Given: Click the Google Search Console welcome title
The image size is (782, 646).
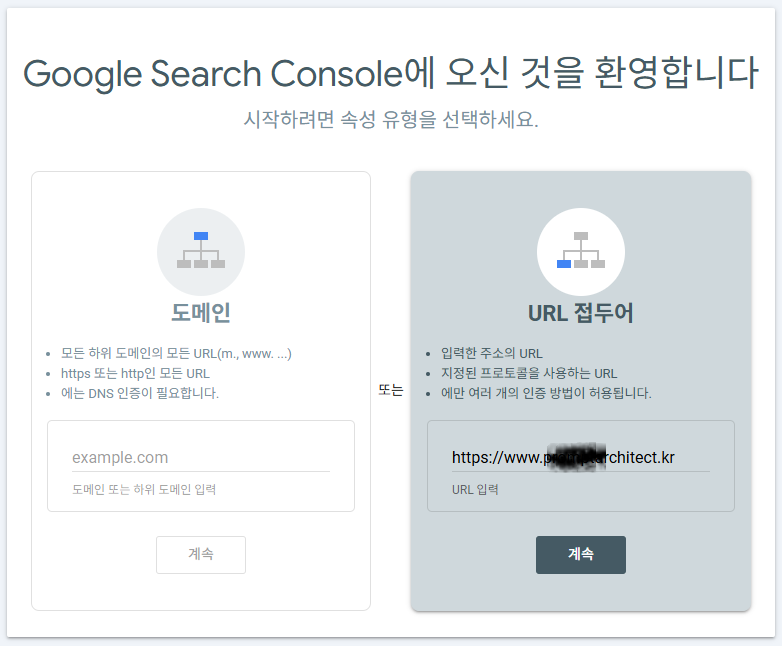Looking at the screenshot, I should tap(391, 73).
